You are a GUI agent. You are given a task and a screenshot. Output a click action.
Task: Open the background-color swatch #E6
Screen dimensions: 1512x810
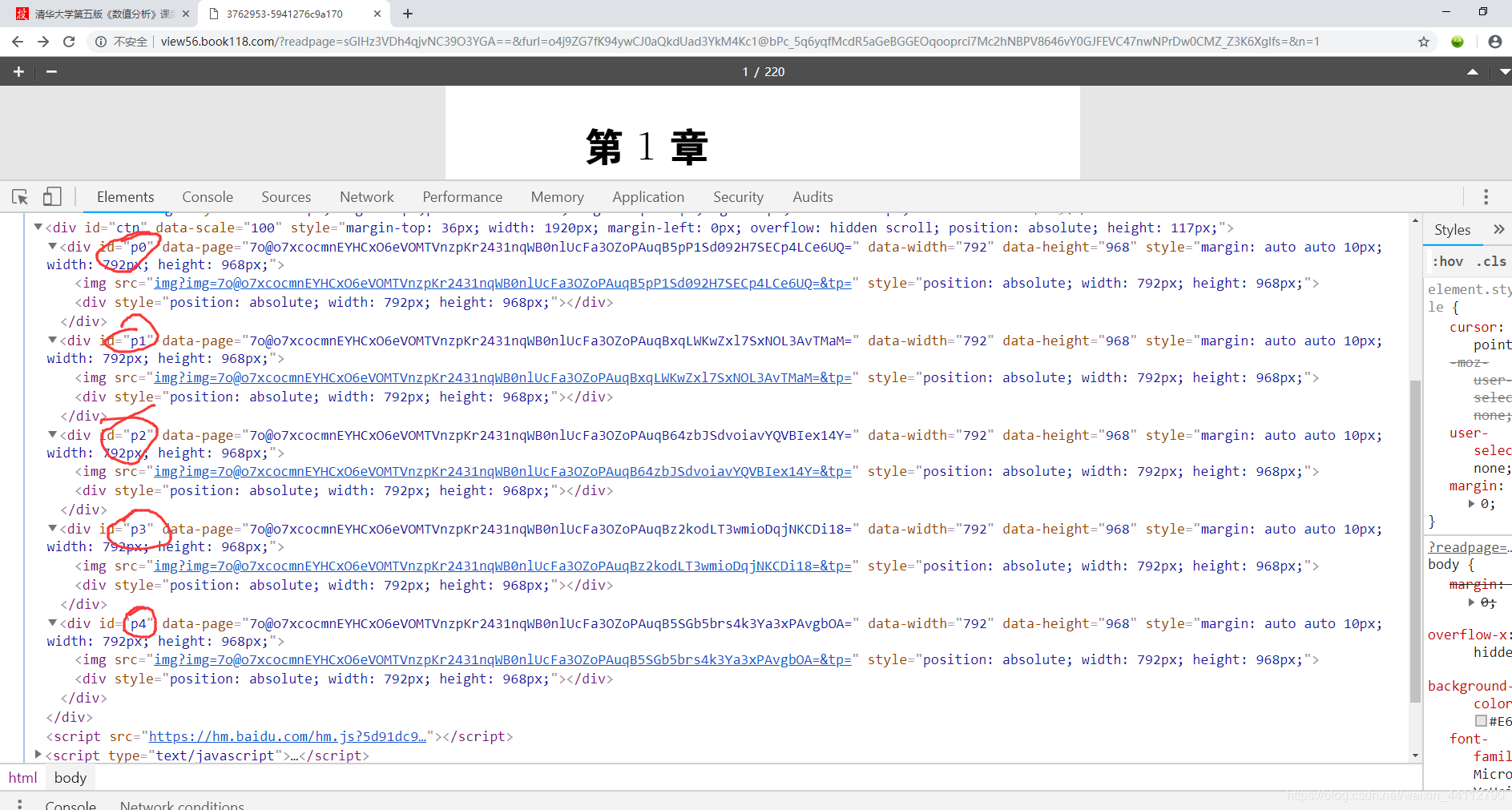pyautogui.click(x=1481, y=721)
